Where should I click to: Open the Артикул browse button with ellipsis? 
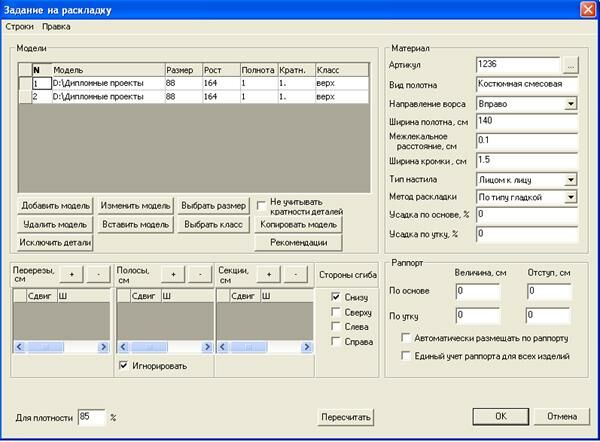coord(570,64)
